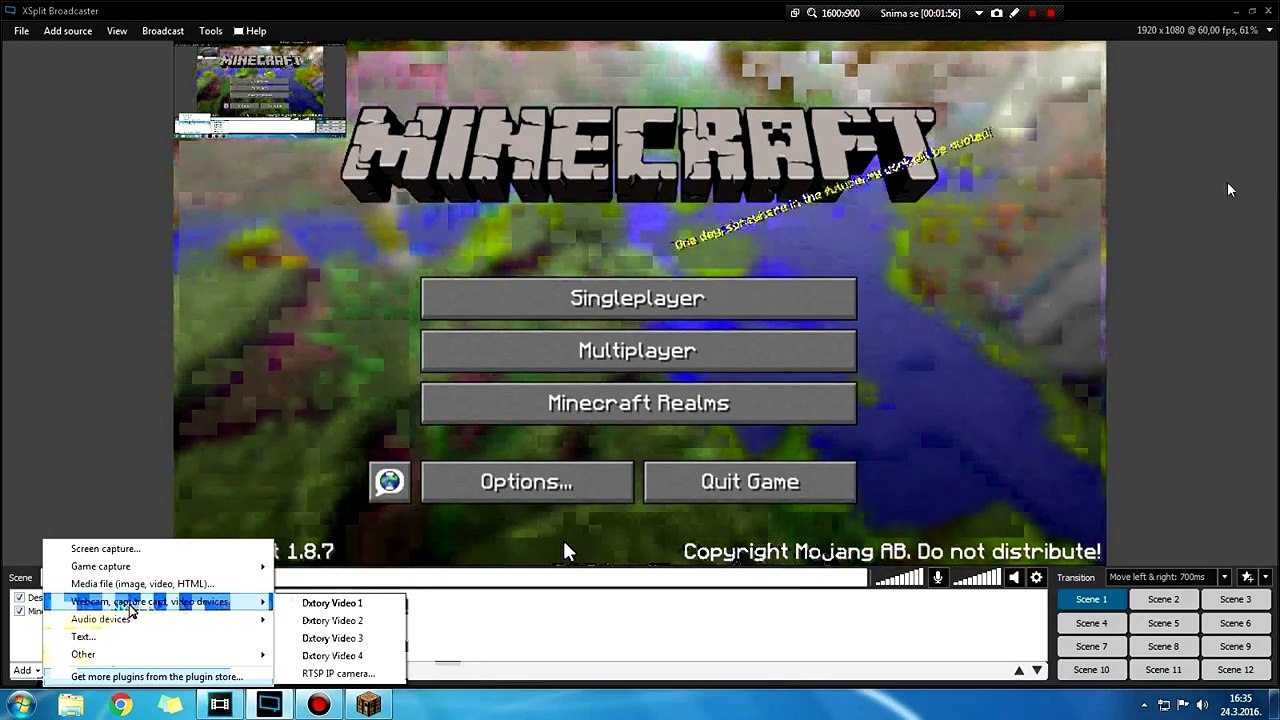Launch Google Chrome from the taskbar
The height and width of the screenshot is (720, 1280).
click(x=120, y=705)
